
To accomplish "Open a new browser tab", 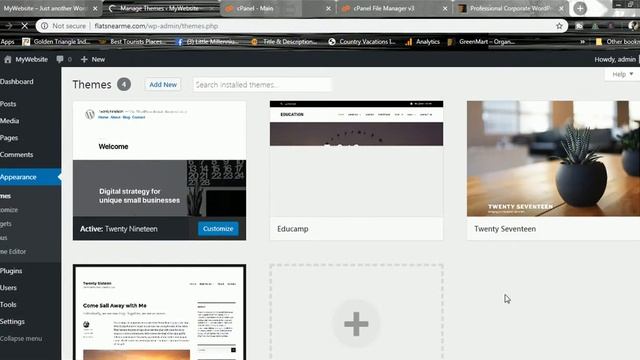I will point(580,9).
